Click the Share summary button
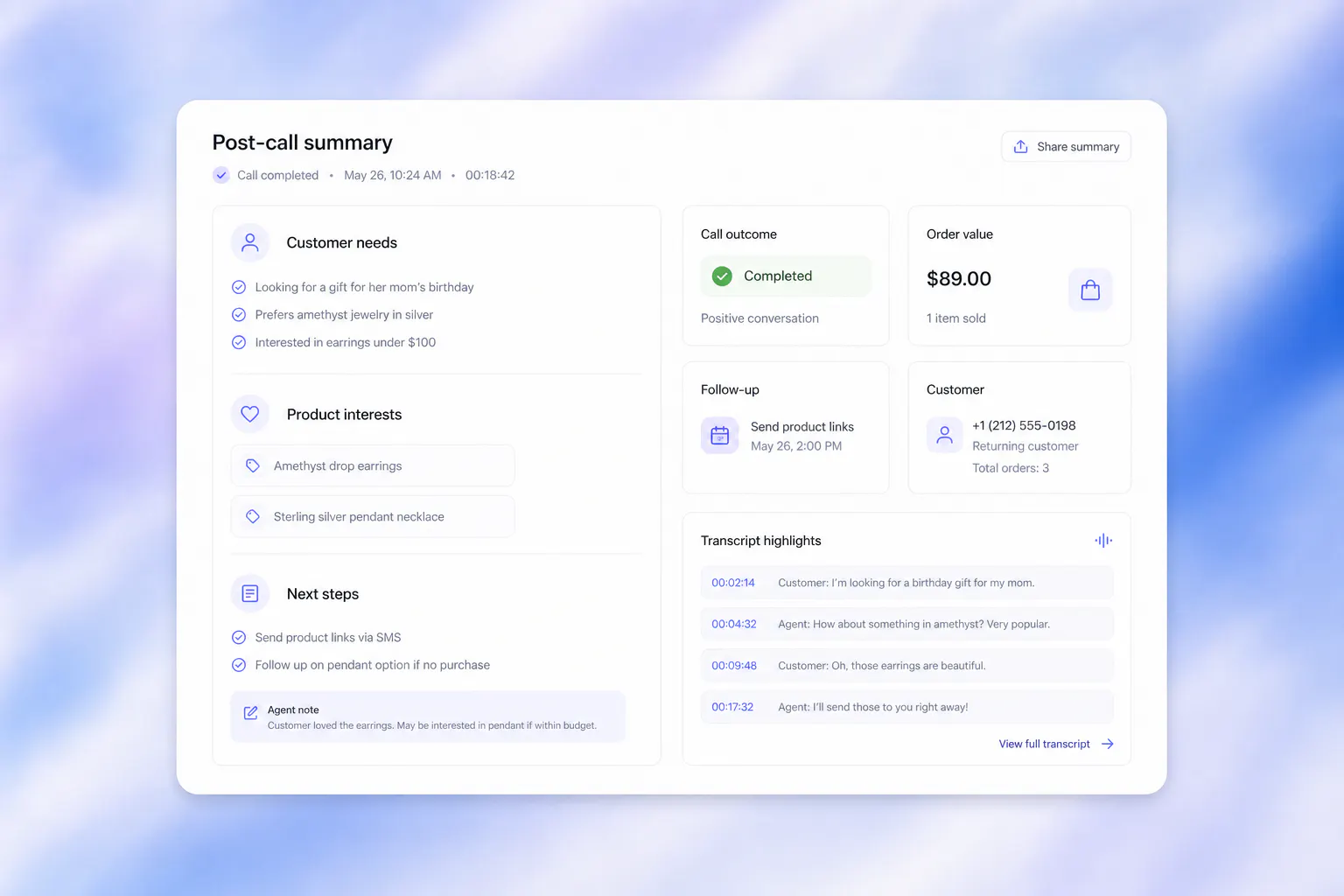This screenshot has height=896, width=1344. [1066, 147]
